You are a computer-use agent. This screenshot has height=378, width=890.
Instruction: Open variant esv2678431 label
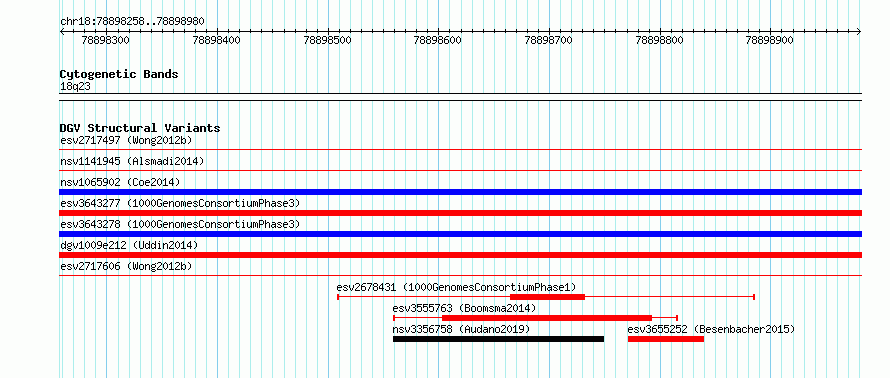coord(456,287)
